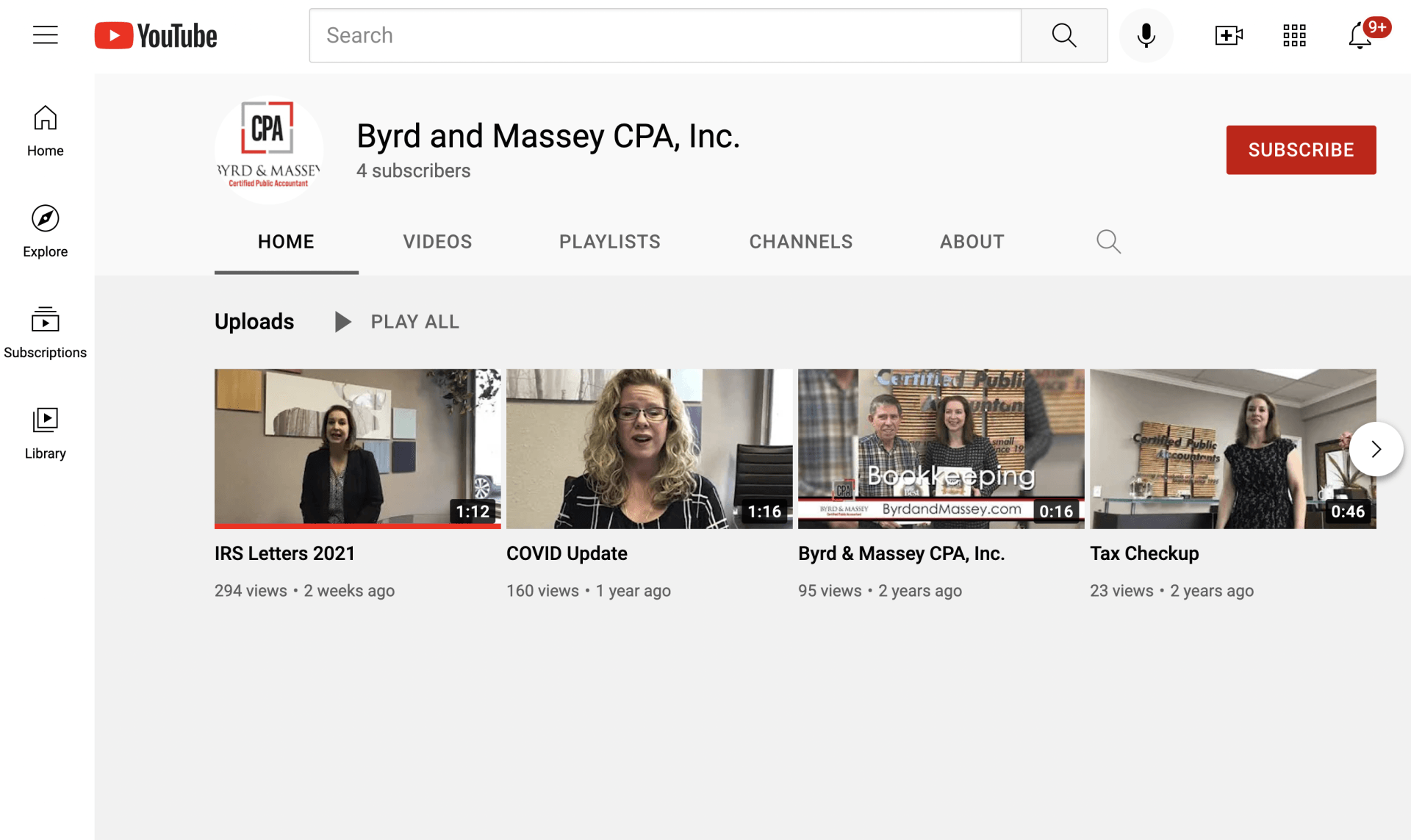Switch to the Playlists tab

point(610,242)
